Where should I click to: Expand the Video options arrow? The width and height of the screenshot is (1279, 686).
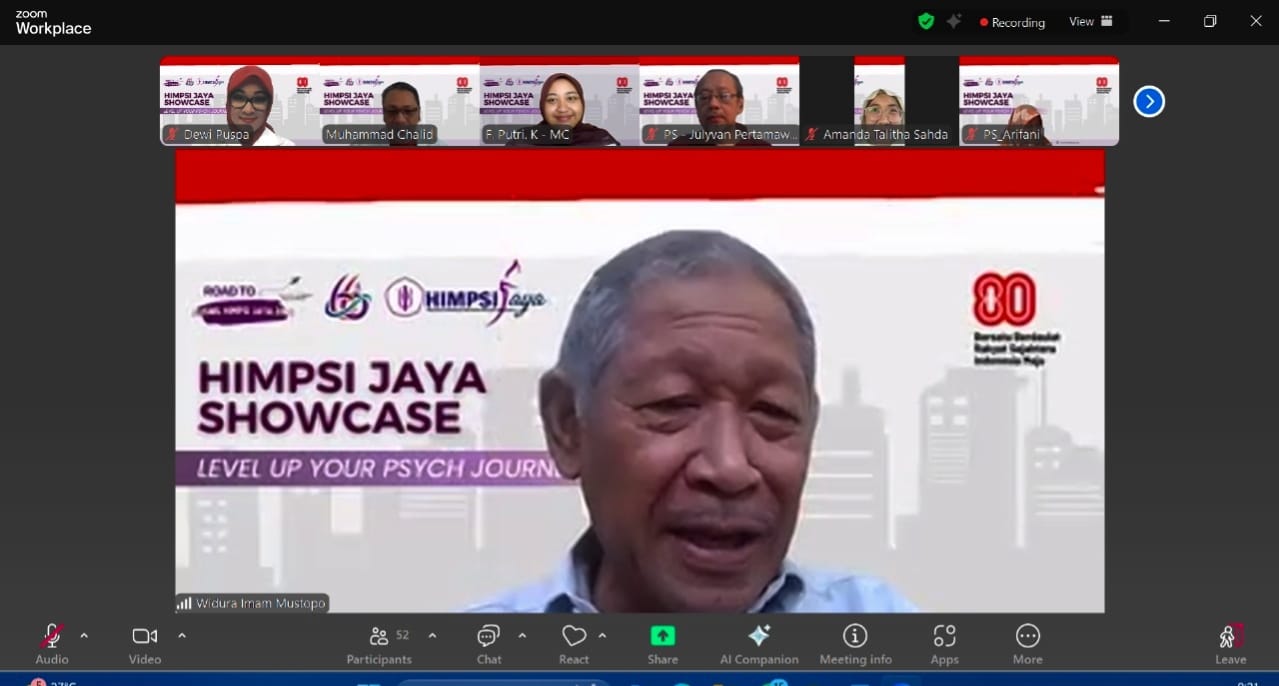(x=182, y=635)
